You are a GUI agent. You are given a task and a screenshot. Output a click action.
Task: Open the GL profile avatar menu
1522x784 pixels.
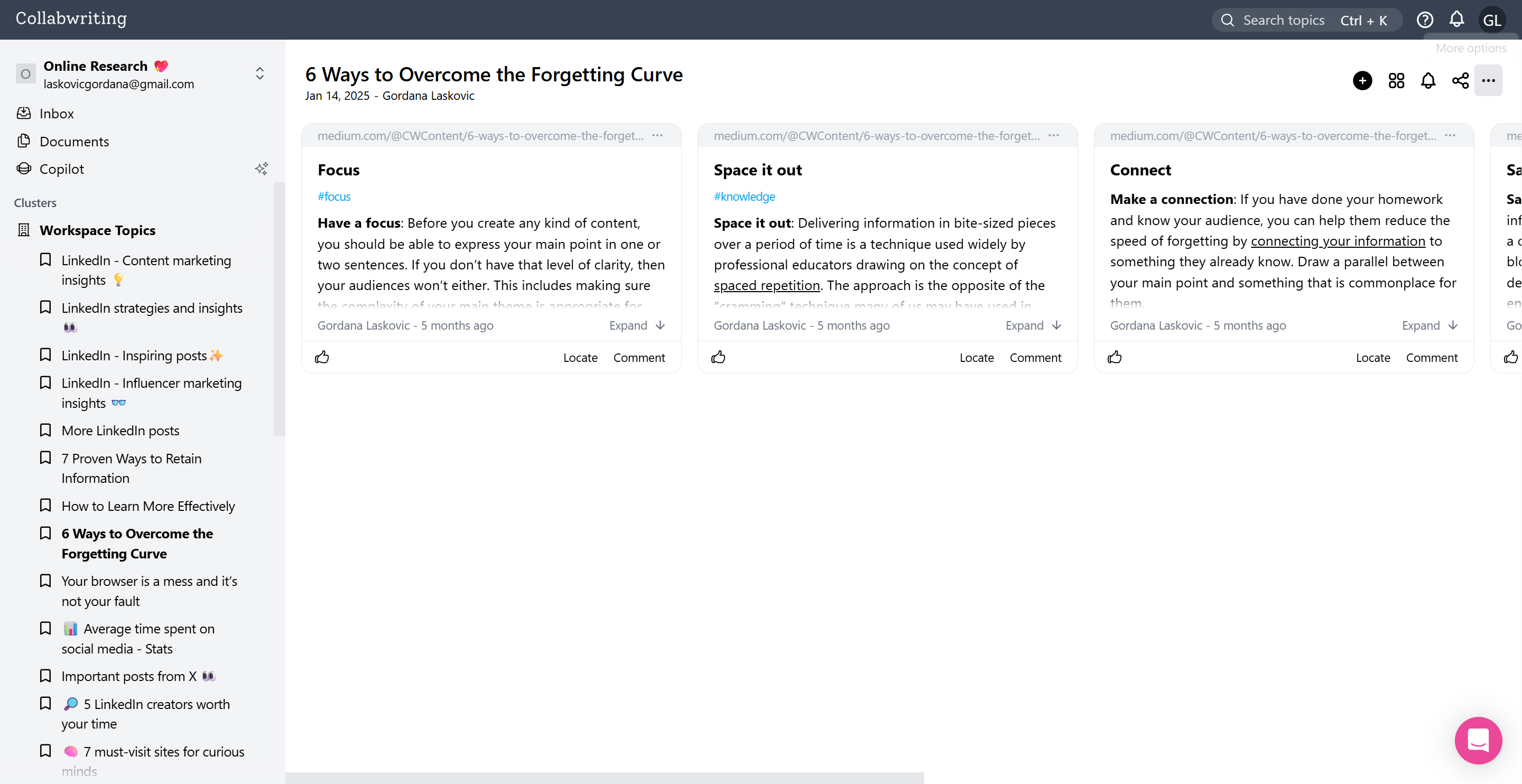pos(1492,20)
